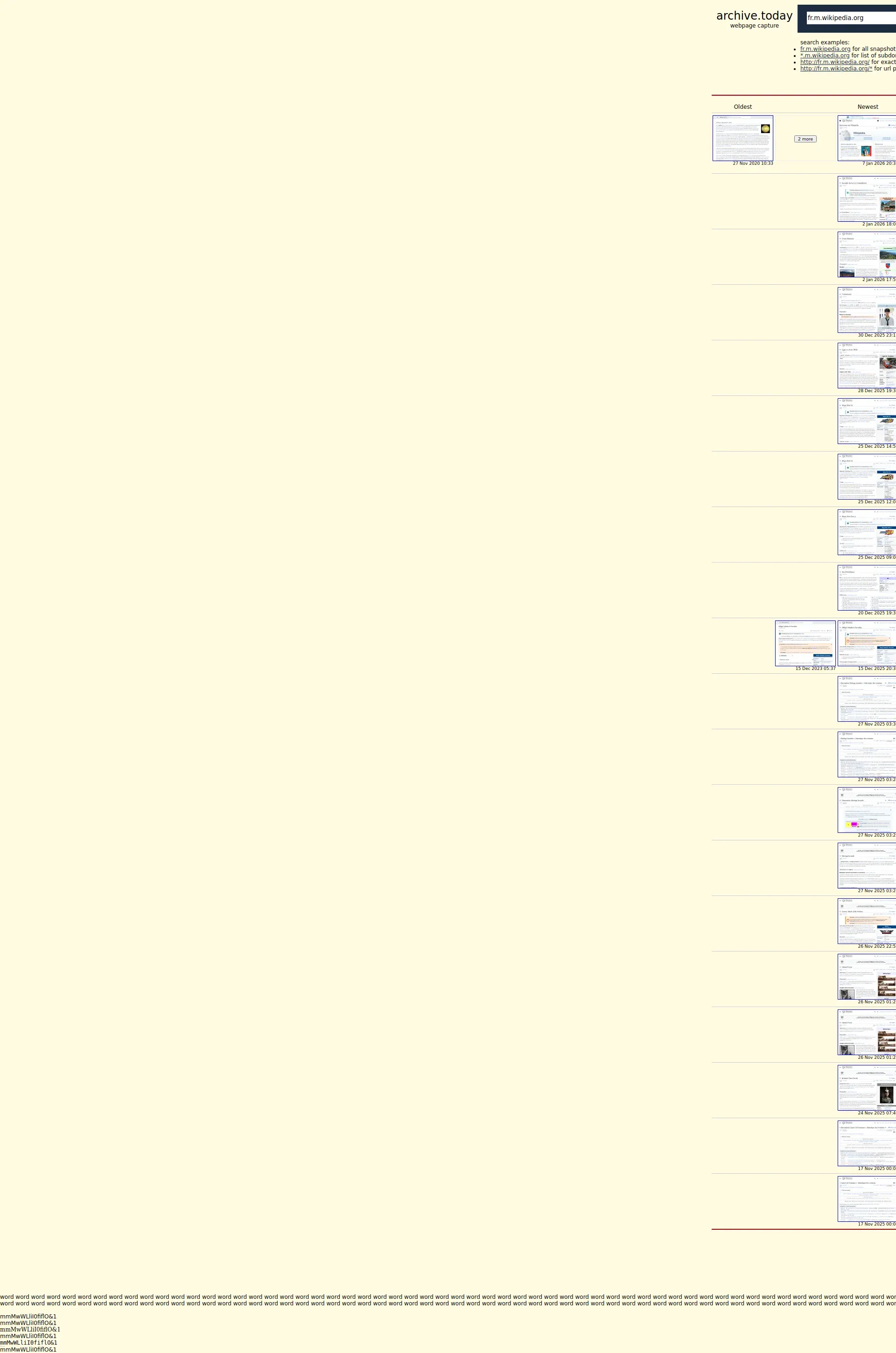Open the 24 Nov 2025 snapshot thumbnail

tap(866, 1087)
